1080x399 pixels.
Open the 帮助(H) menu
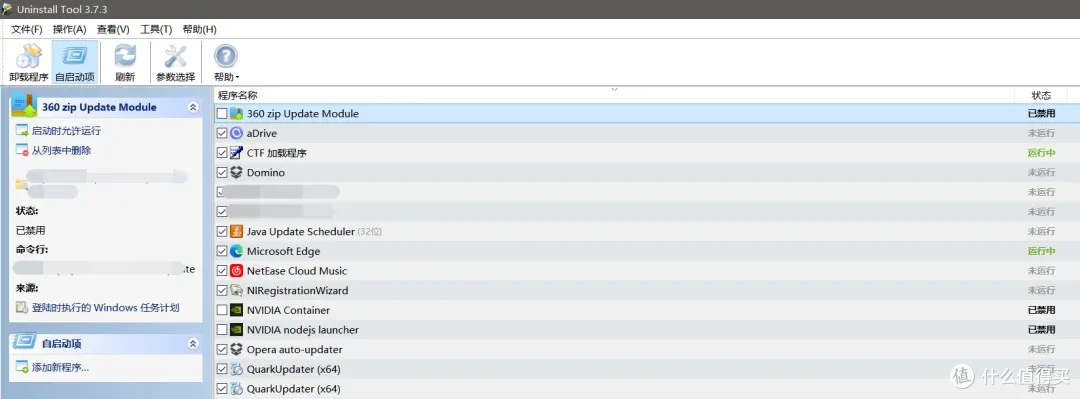point(200,29)
